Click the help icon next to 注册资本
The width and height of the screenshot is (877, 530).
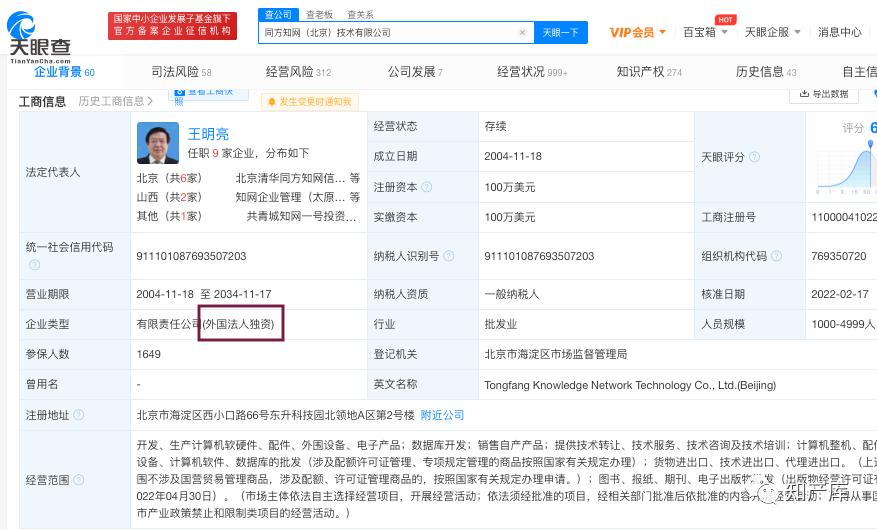coord(427,187)
